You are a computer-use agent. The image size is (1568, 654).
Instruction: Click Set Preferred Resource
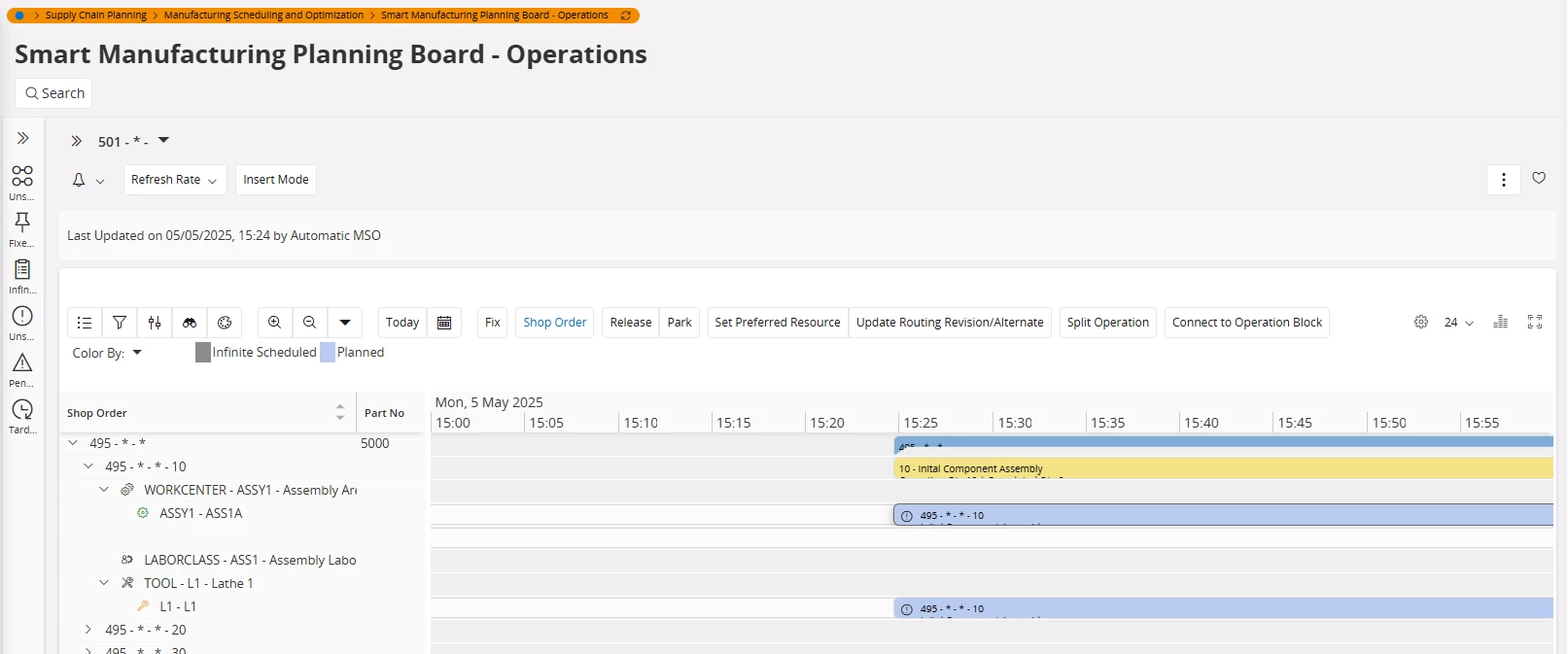[778, 323]
